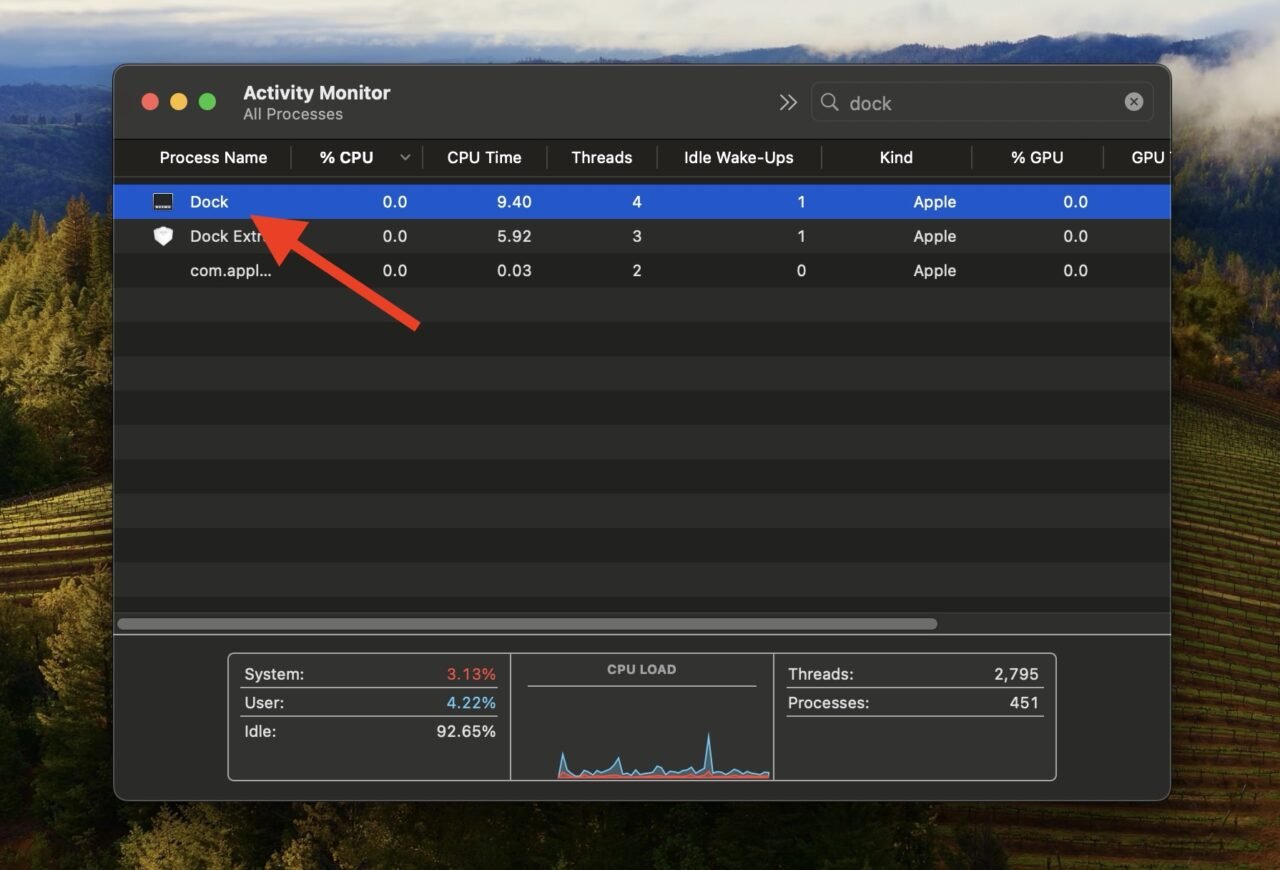Viewport: 1280px width, 870px height.
Task: Click Kind Apple in com.appl row
Action: tap(935, 271)
